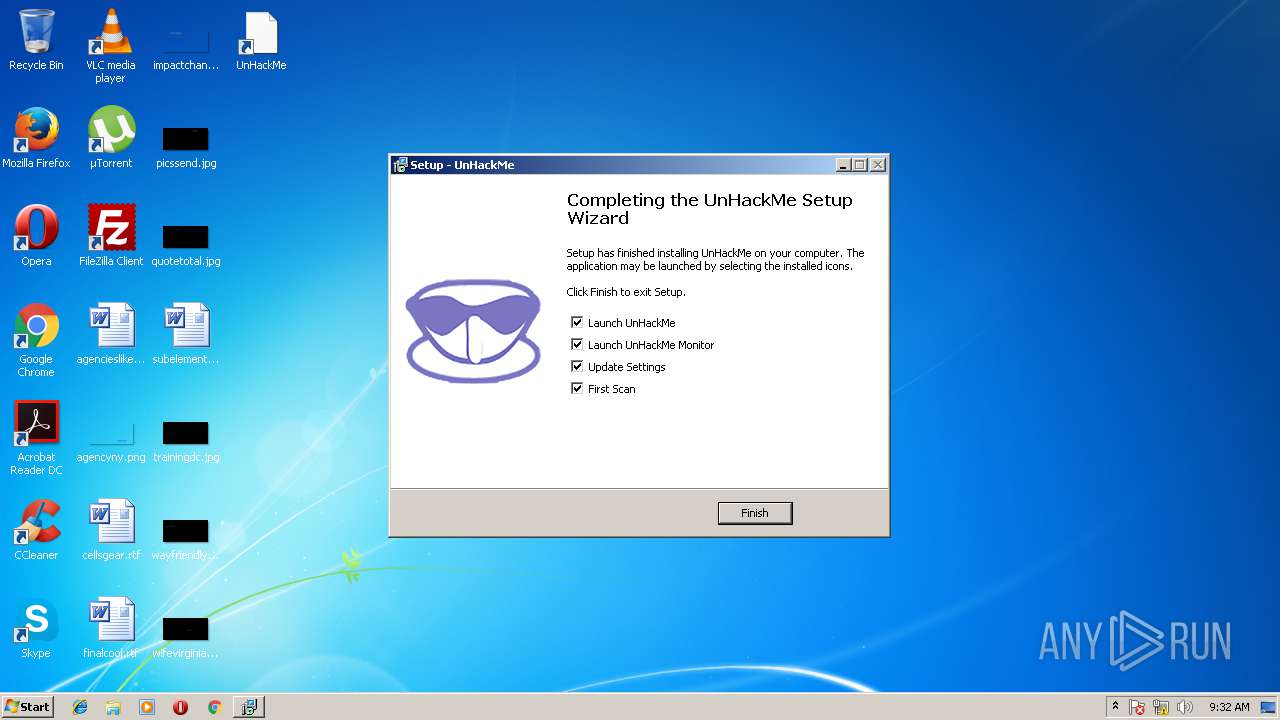Open Opera from the taskbar

(x=180, y=707)
